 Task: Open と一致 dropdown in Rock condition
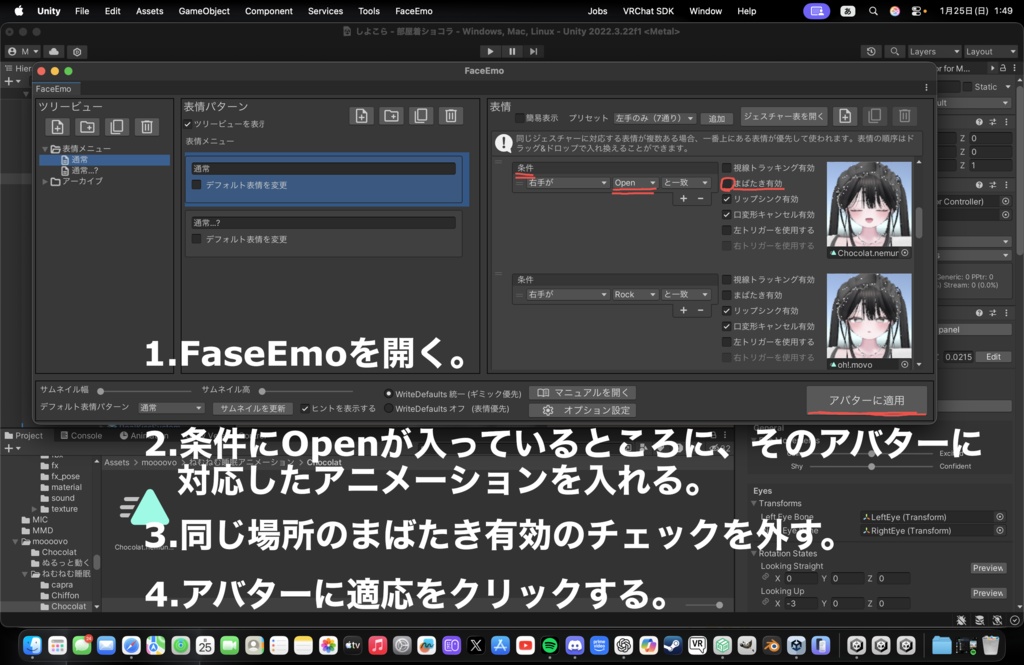(x=686, y=295)
